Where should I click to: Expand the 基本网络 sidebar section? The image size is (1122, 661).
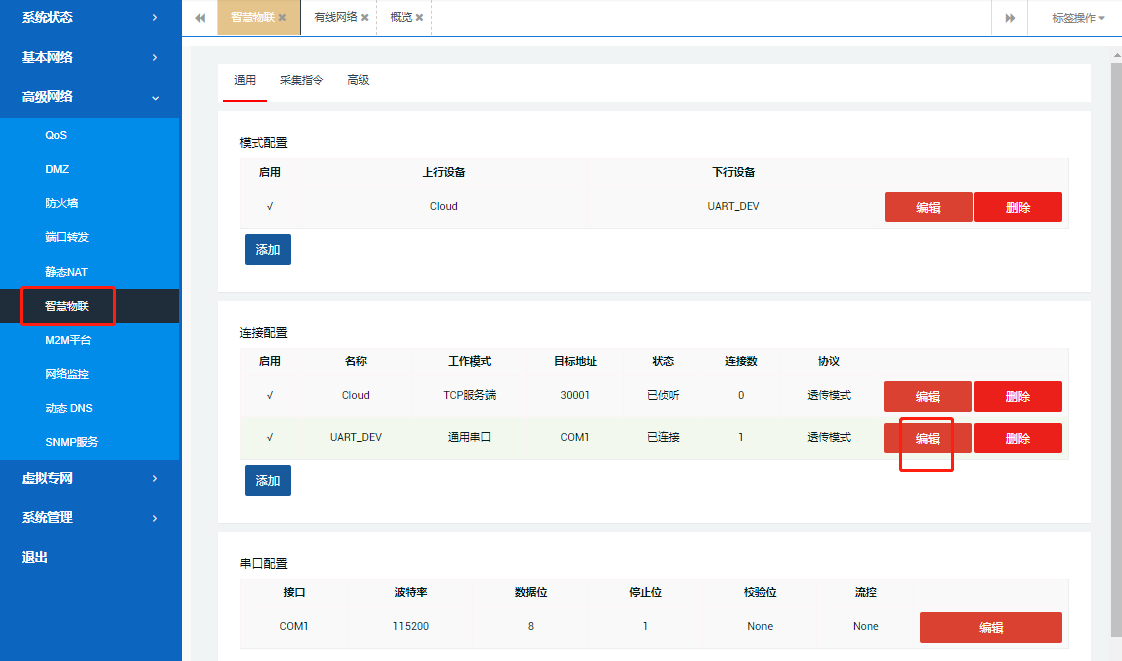pyautogui.click(x=90, y=57)
